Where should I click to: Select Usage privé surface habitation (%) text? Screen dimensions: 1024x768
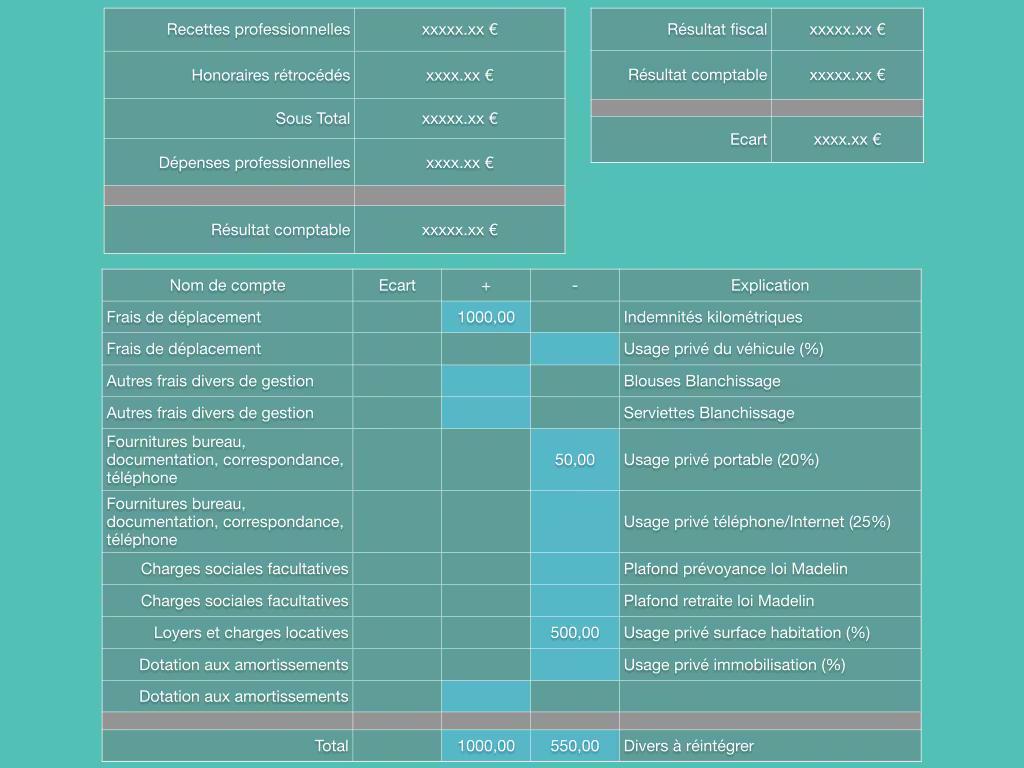coord(746,633)
